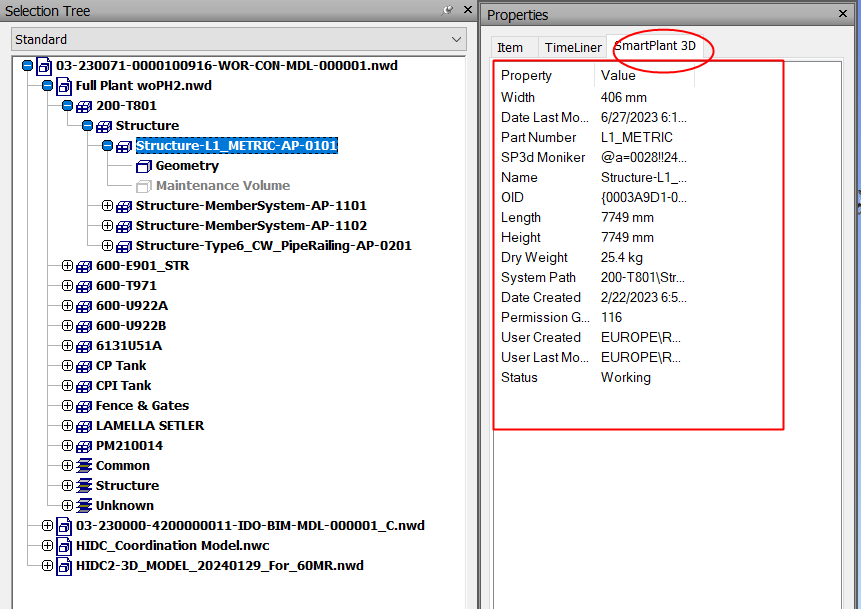The height and width of the screenshot is (609, 861).
Task: Expand the 600-E901_STR tree node
Action: [68, 266]
